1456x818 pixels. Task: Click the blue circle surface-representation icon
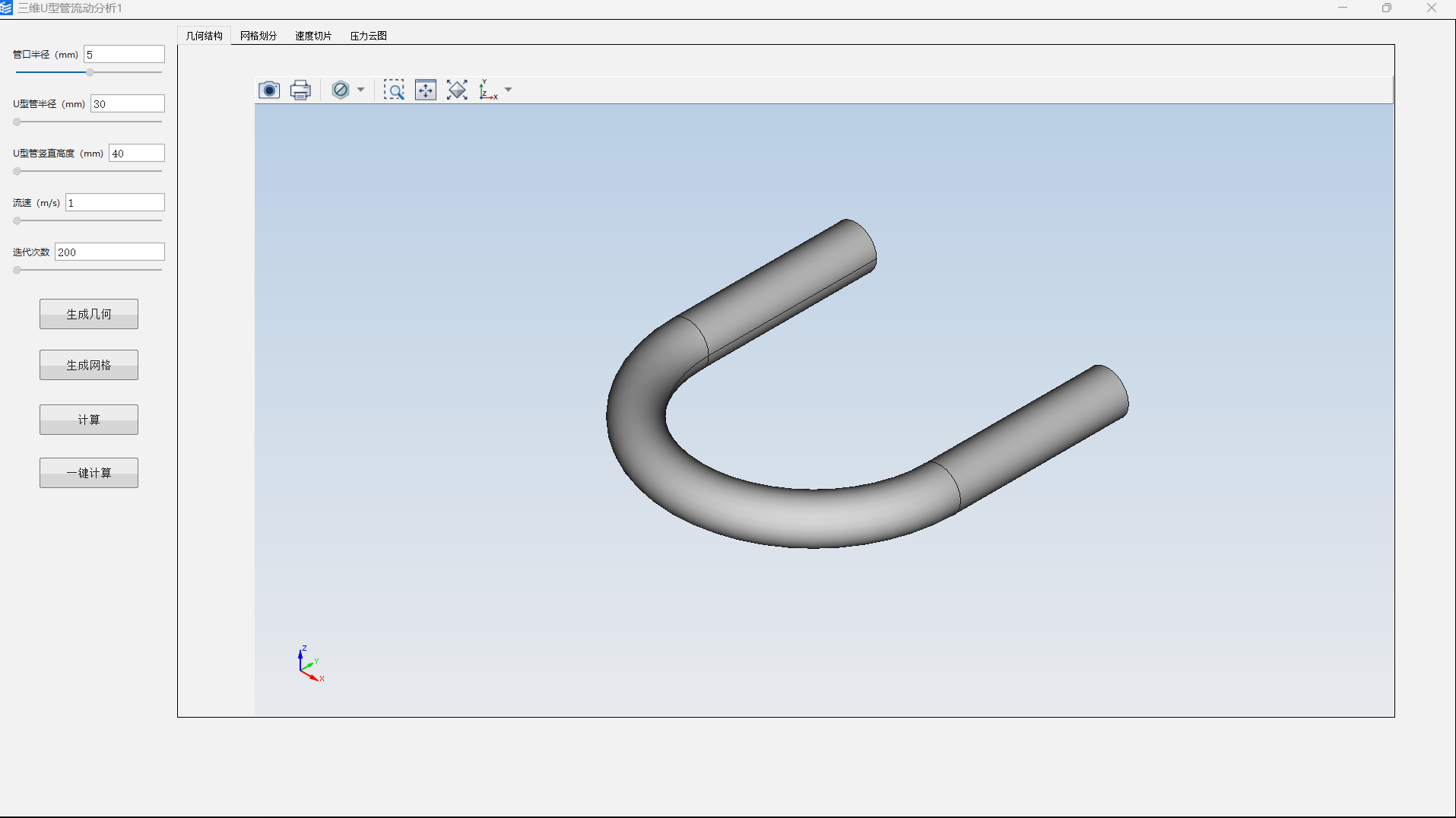(341, 90)
